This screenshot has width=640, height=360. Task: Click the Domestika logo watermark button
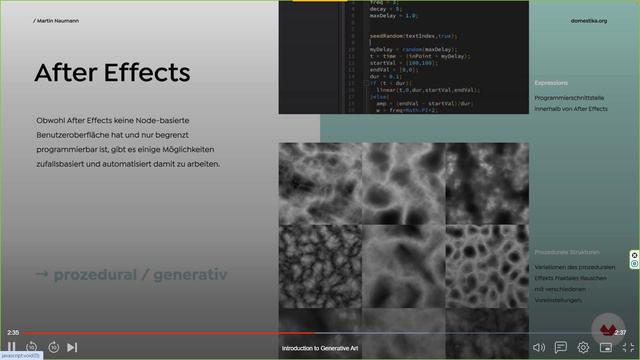click(608, 329)
